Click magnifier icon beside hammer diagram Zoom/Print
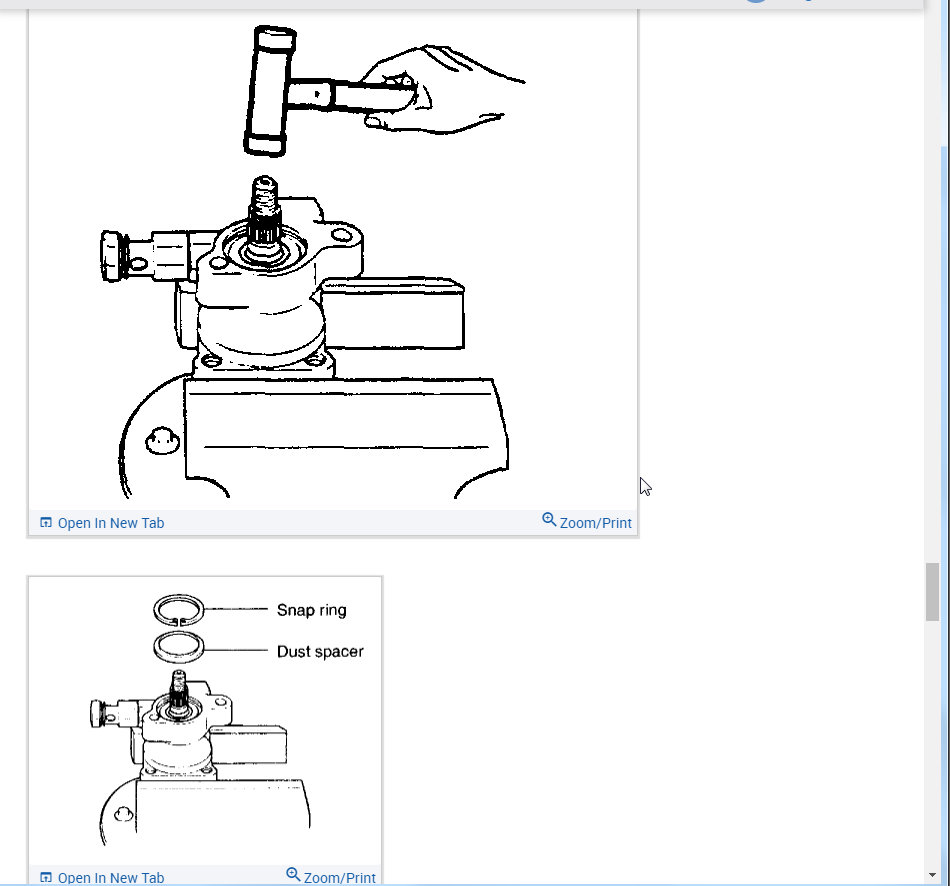This screenshot has height=886, width=950. pyautogui.click(x=549, y=520)
